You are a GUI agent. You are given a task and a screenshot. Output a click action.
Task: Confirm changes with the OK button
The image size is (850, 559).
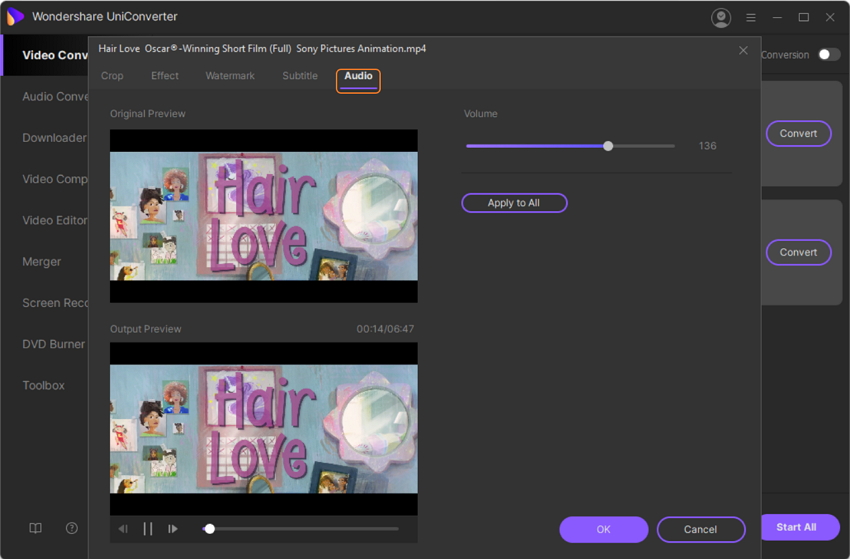coord(603,529)
